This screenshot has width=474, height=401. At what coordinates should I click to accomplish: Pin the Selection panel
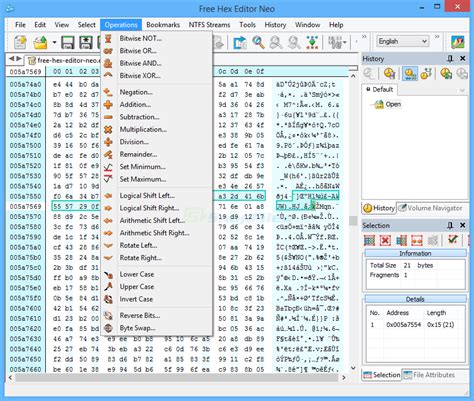pyautogui.click(x=450, y=225)
